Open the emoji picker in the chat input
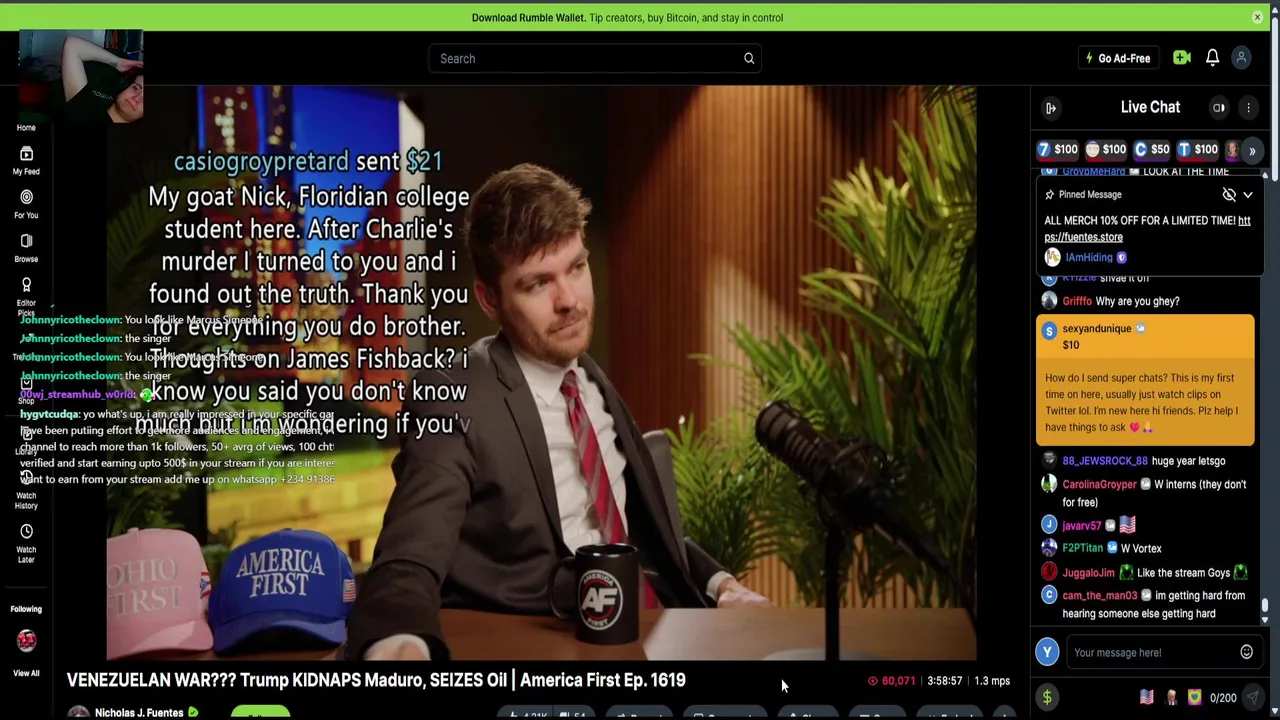The width and height of the screenshot is (1280, 720). click(x=1246, y=653)
